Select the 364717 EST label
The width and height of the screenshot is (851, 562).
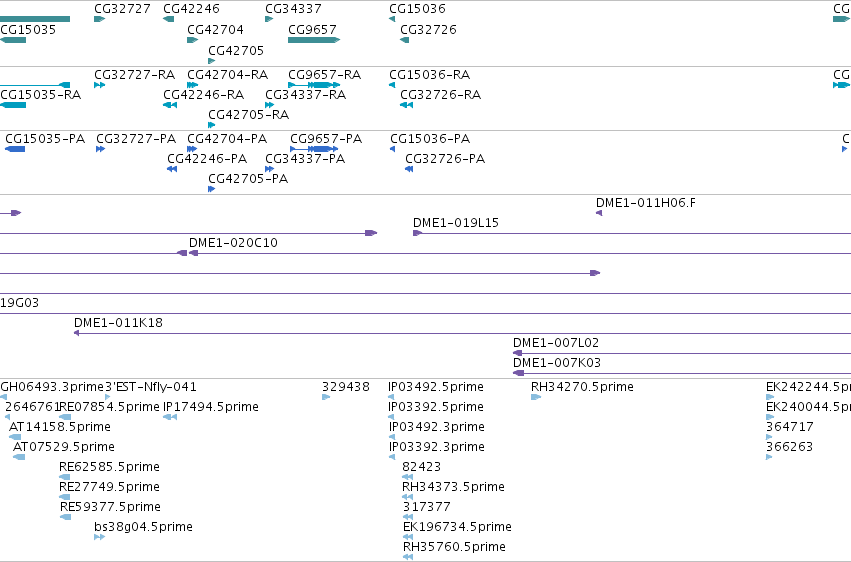tap(790, 426)
